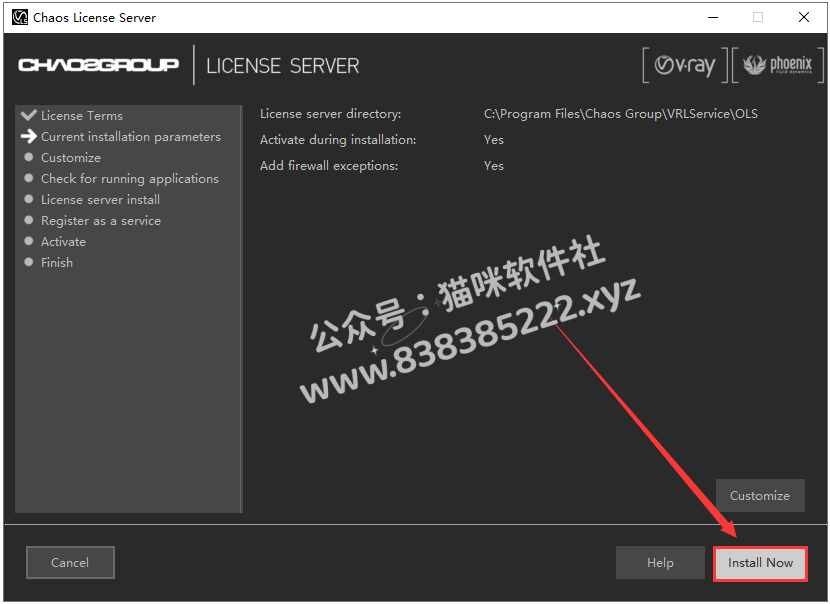Click the current step arrow icon
Screen dimensions: 830x604
point(29,137)
